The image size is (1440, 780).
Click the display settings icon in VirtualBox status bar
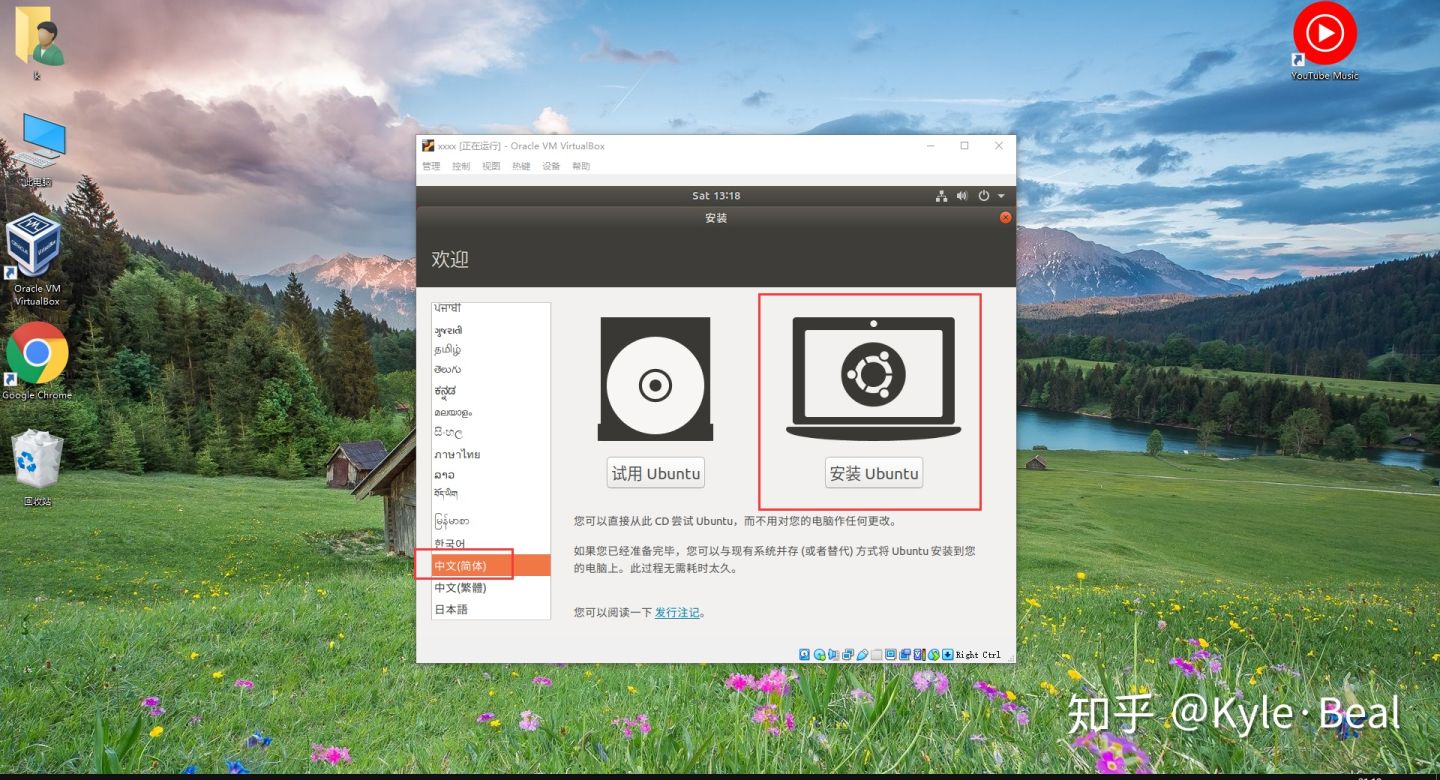coord(890,654)
